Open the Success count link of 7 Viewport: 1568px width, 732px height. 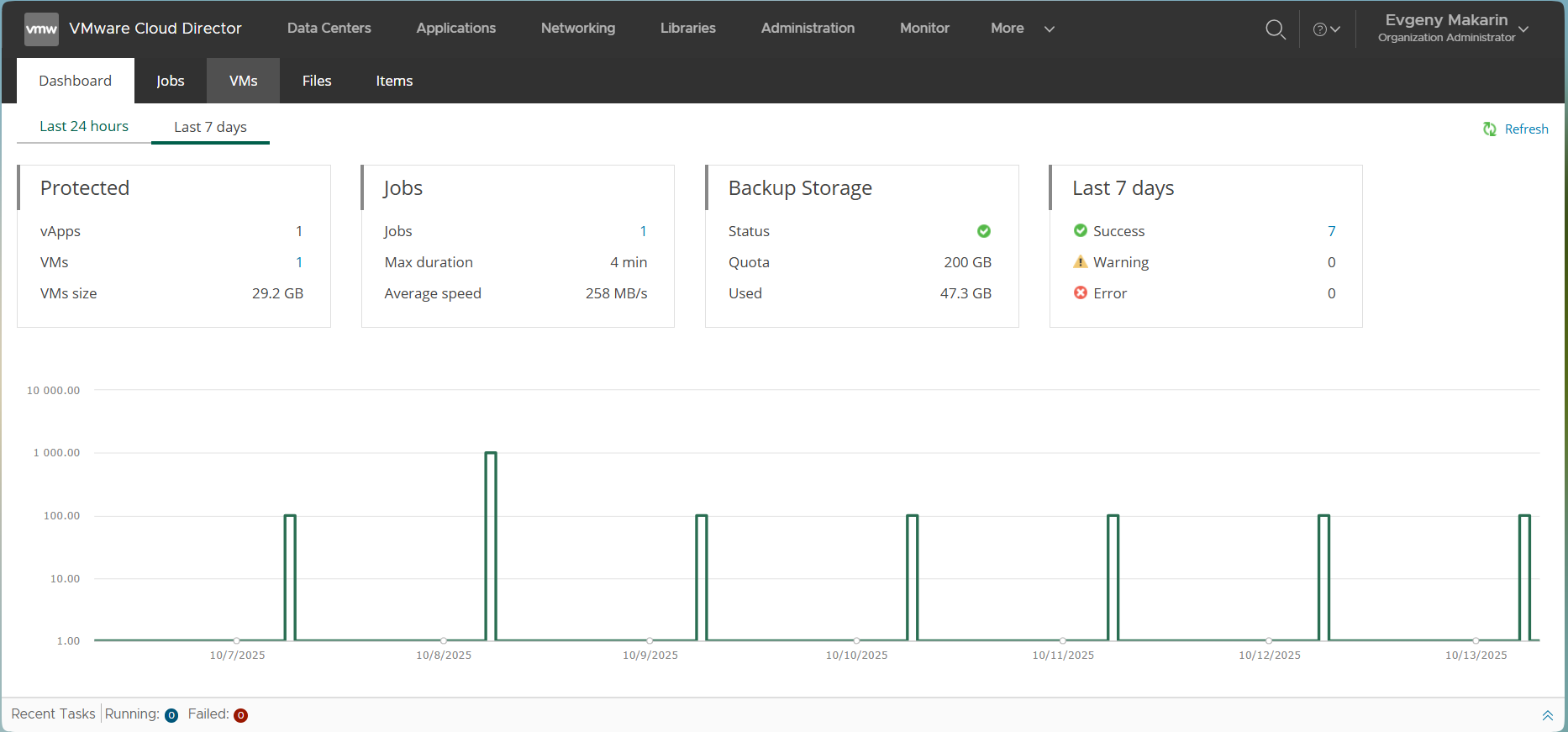[1331, 231]
